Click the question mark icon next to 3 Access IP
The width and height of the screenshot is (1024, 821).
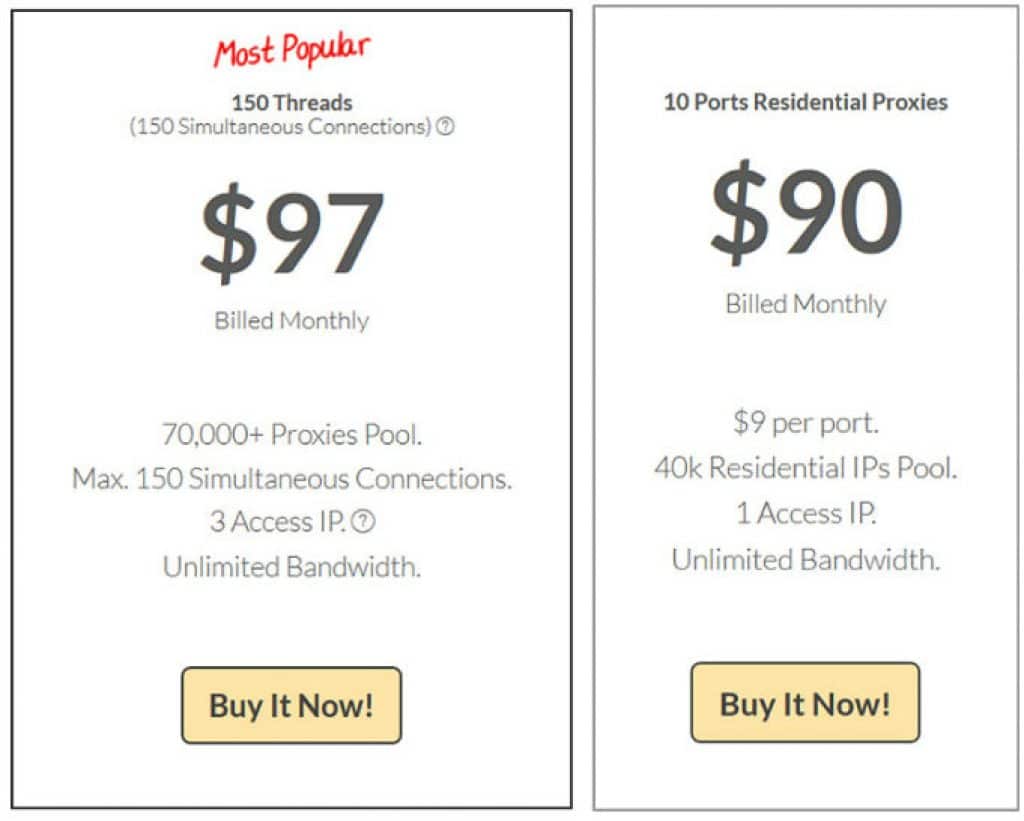pos(363,521)
